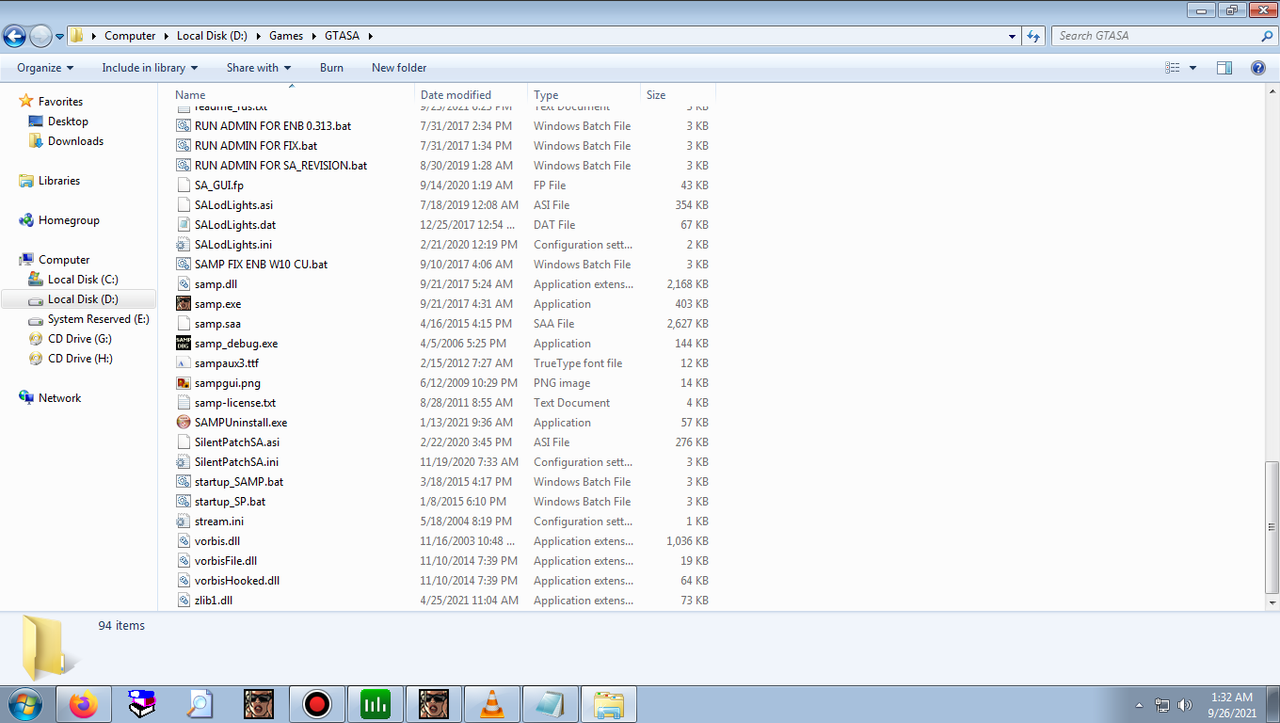Open the address bar history dropdown

1013,36
